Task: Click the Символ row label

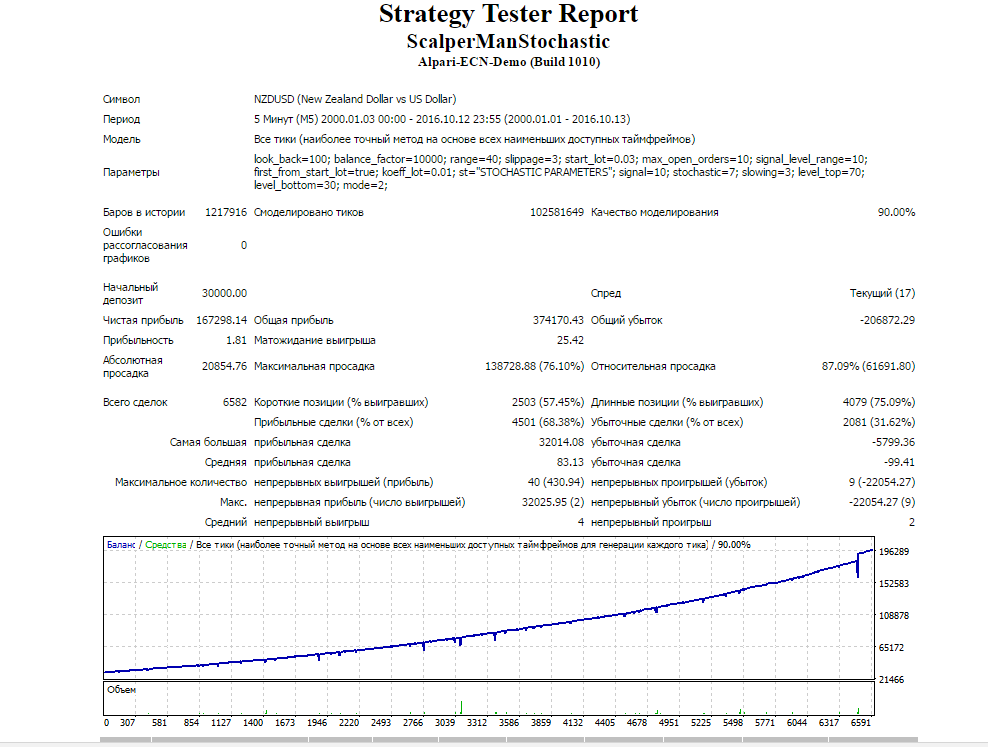Action: point(122,99)
